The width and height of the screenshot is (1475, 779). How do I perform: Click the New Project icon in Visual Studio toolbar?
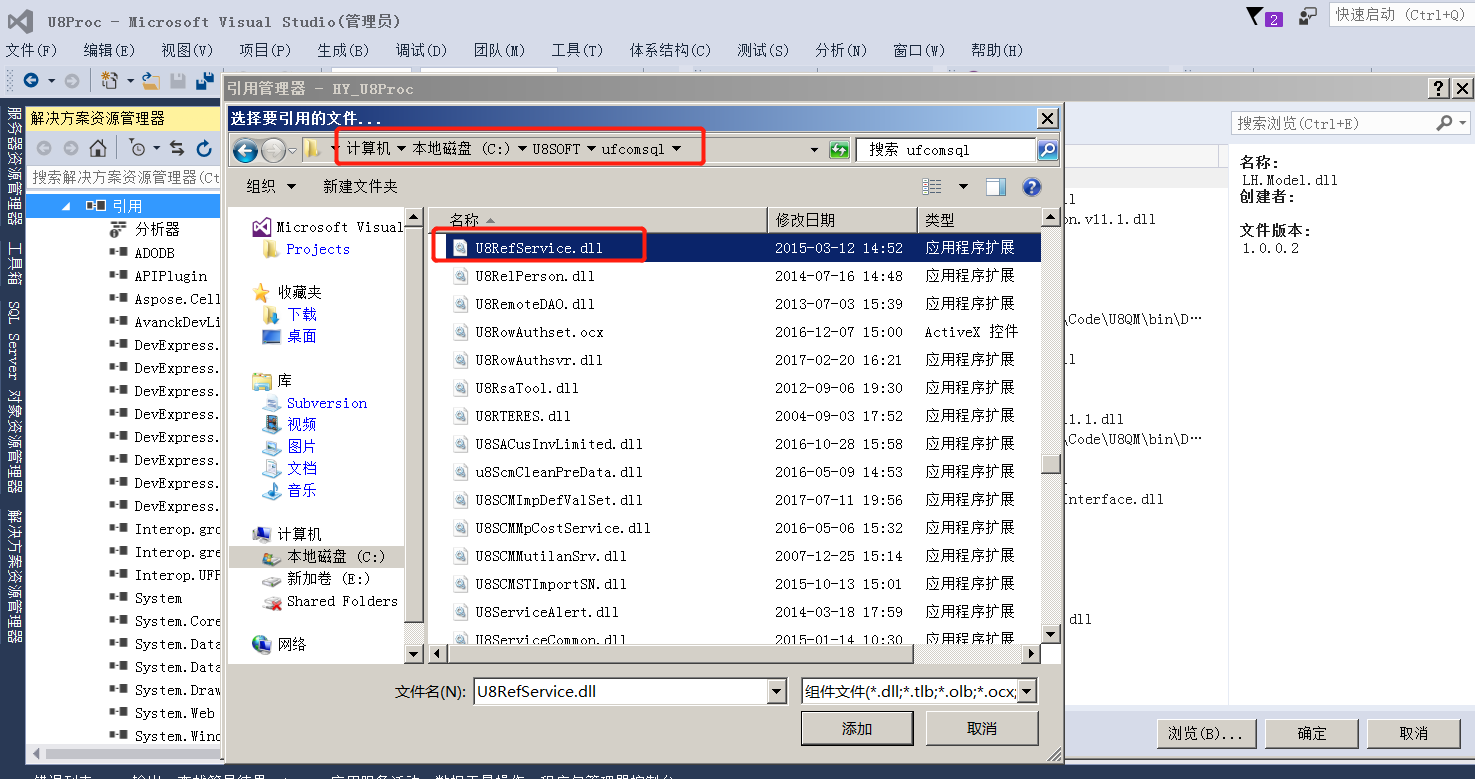(109, 81)
